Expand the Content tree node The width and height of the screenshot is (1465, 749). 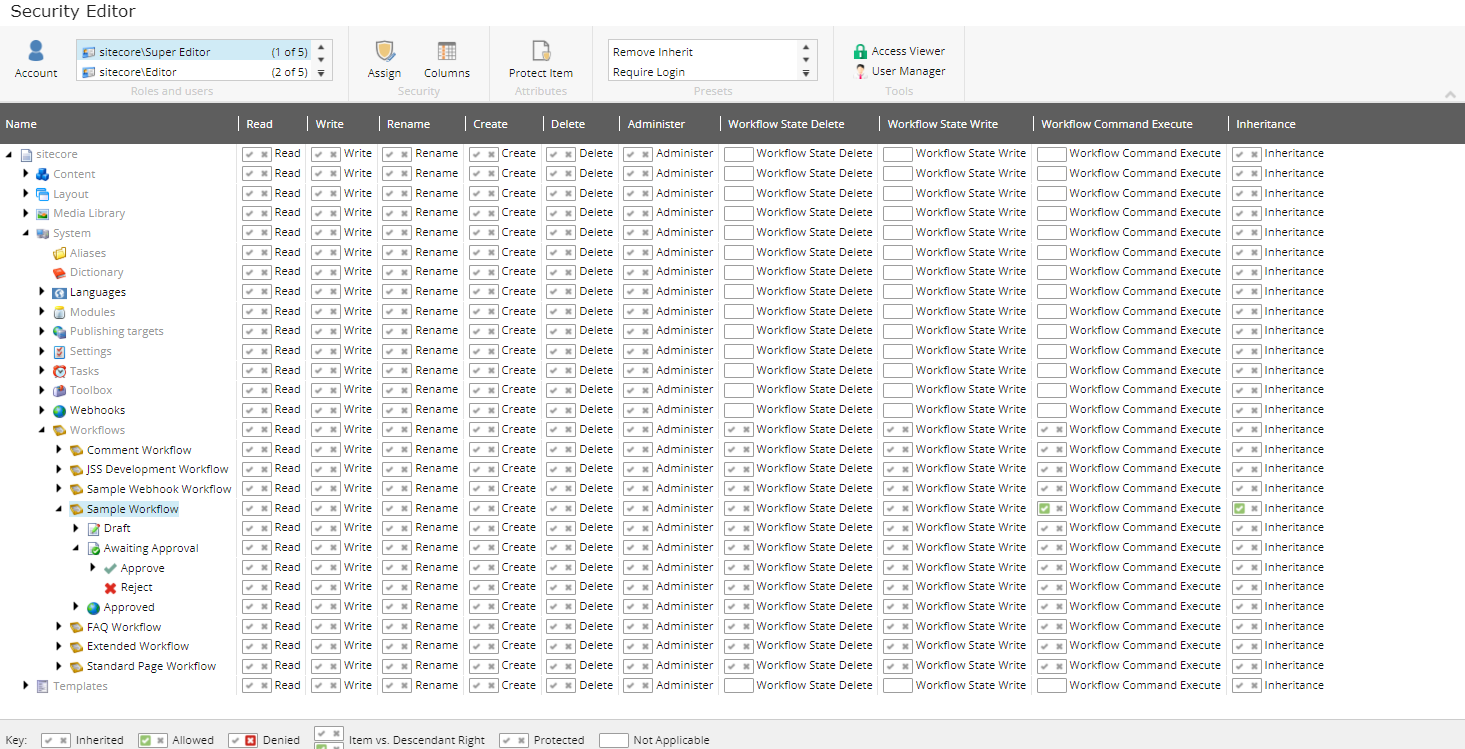click(26, 174)
